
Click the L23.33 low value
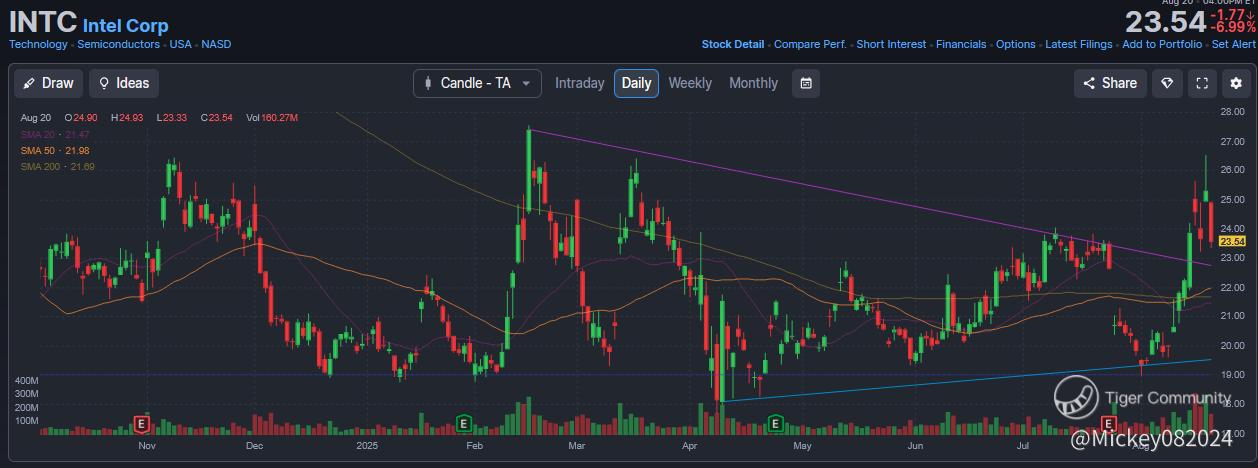[x=174, y=118]
